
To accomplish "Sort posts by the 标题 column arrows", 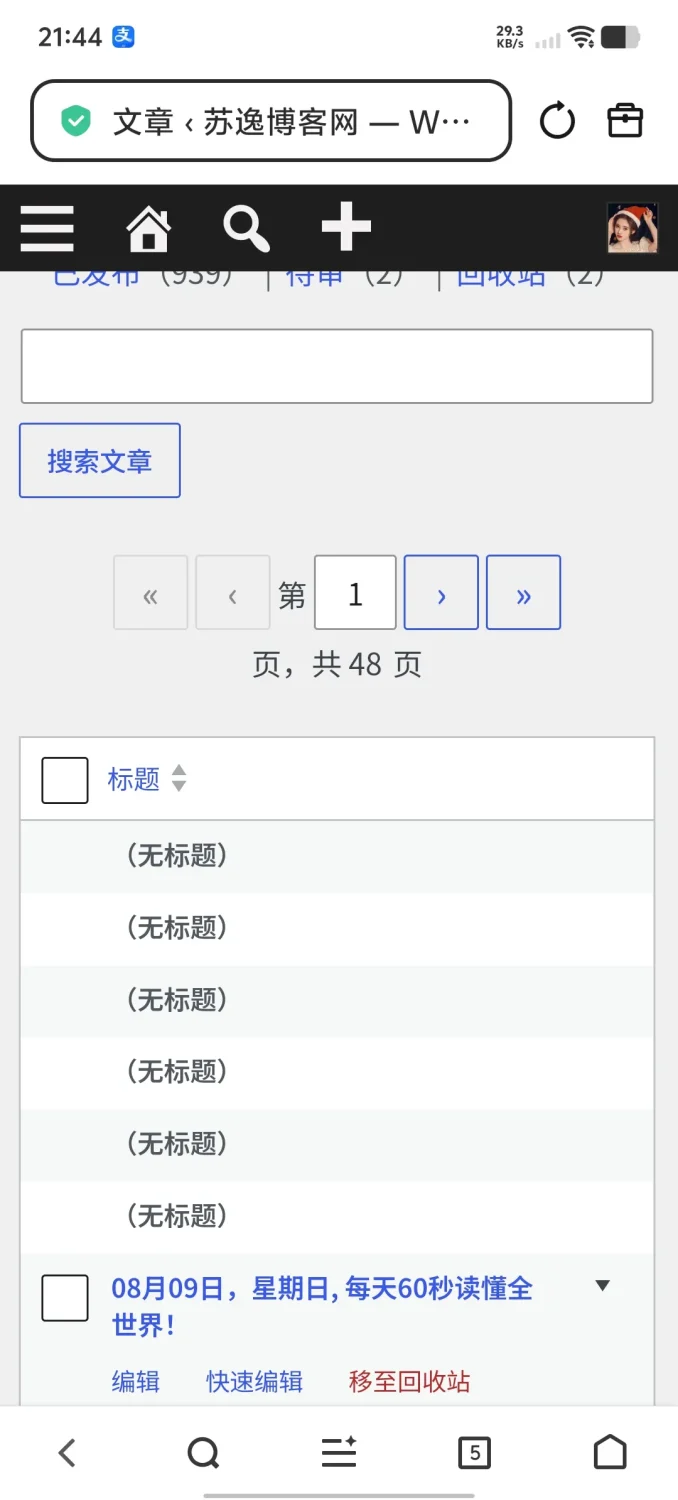I will pyautogui.click(x=179, y=778).
